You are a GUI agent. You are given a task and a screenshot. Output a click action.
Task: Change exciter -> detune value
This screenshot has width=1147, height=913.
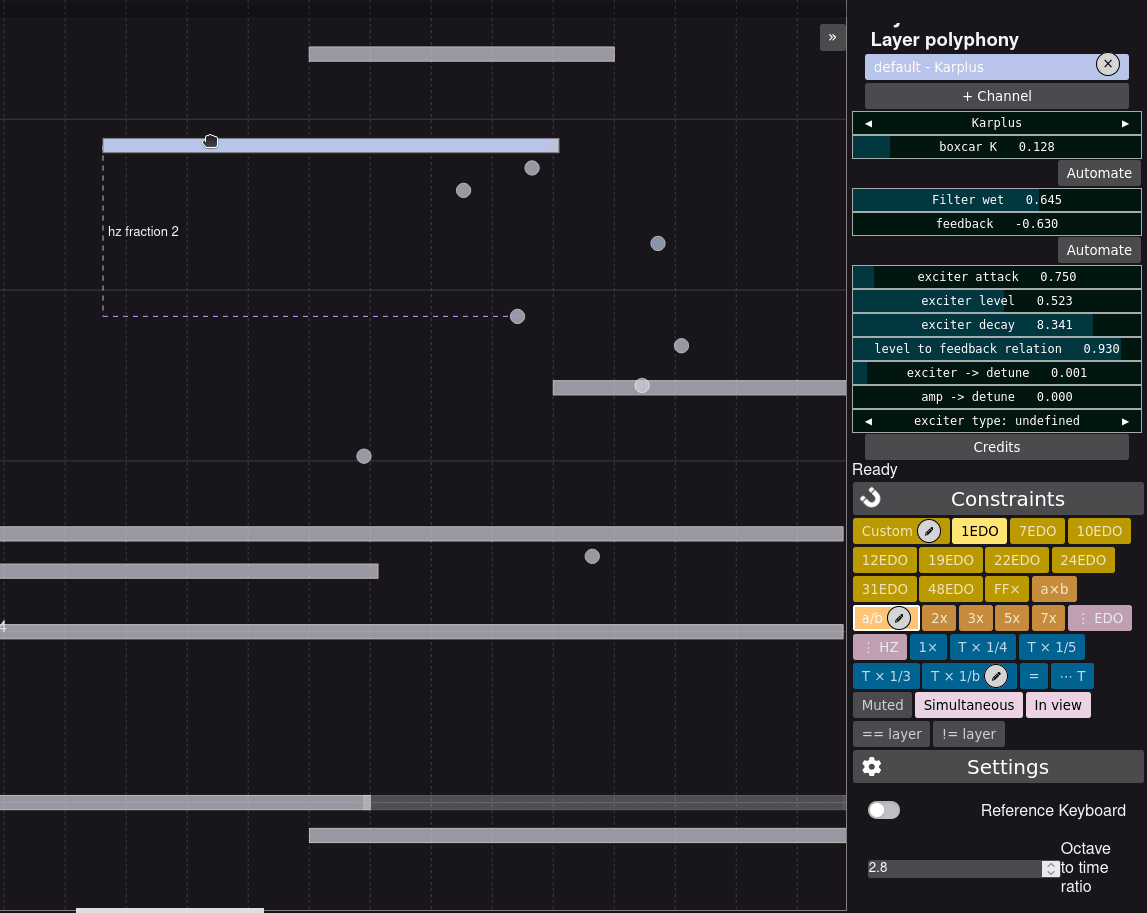click(x=996, y=373)
